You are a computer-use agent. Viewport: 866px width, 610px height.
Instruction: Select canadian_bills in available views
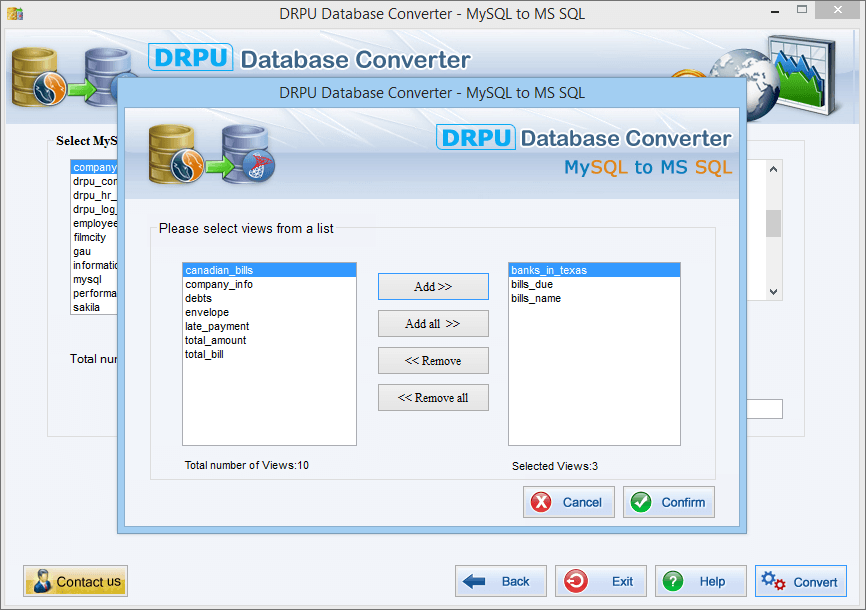(x=270, y=270)
